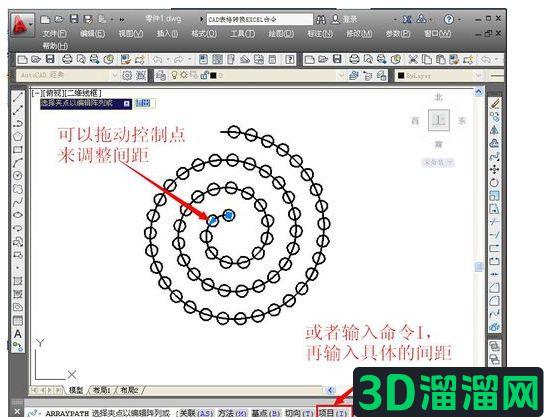Open the 视图(V) menu

pos(130,34)
